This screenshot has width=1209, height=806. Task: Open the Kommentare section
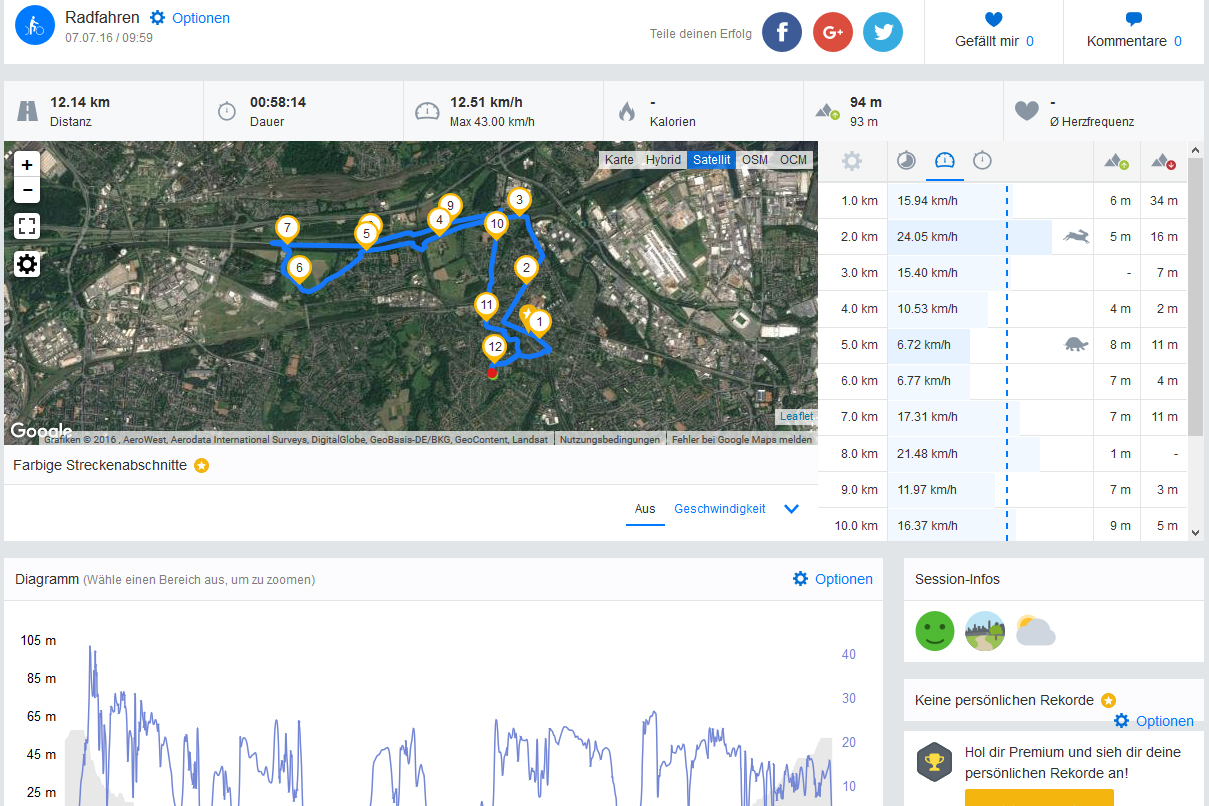(x=1133, y=31)
